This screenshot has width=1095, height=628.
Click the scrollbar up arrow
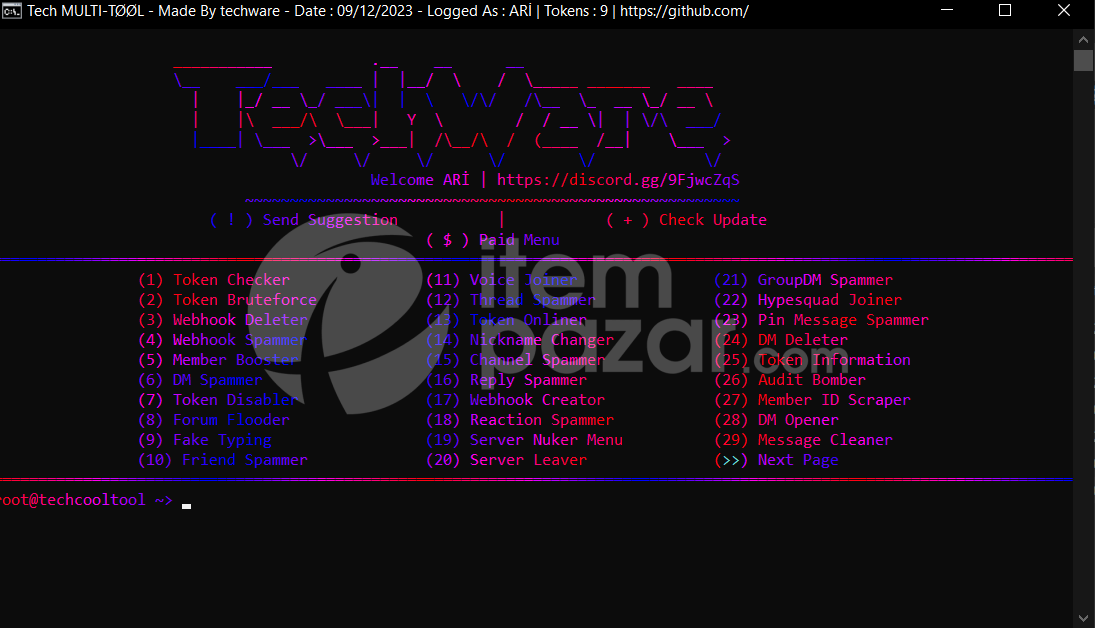[x=1083, y=40]
